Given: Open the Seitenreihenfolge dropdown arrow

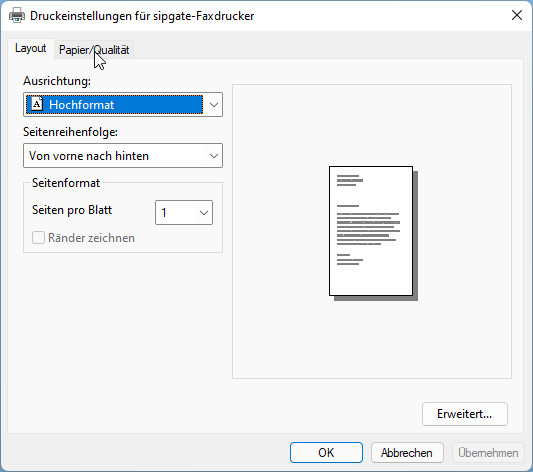Looking at the screenshot, I should (213, 156).
